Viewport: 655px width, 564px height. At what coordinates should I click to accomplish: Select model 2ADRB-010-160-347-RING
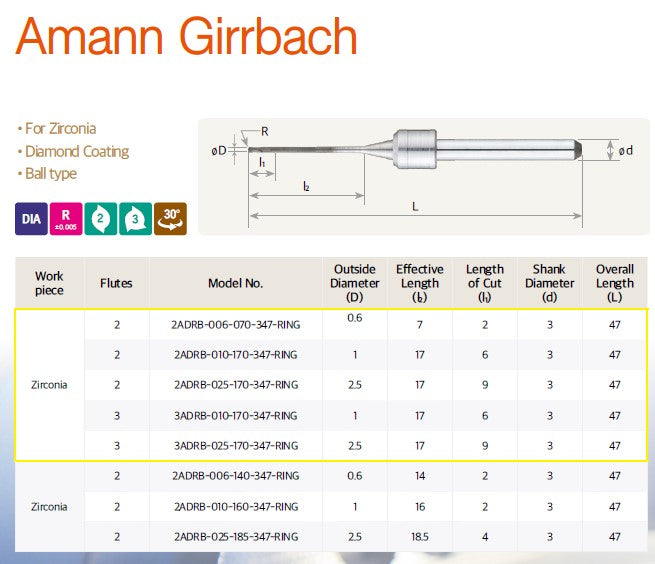point(236,506)
